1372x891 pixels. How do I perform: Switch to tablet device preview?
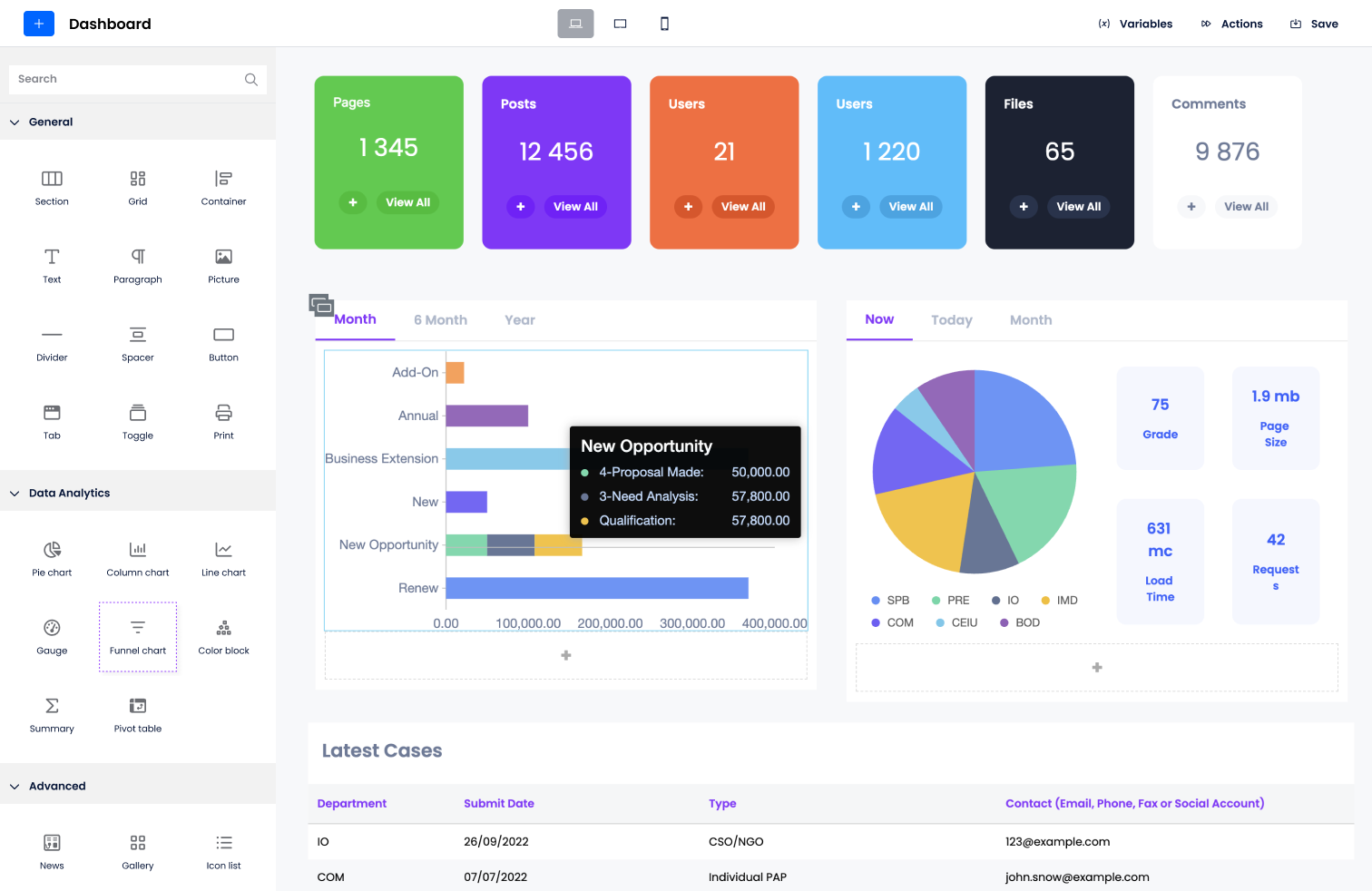click(x=620, y=24)
